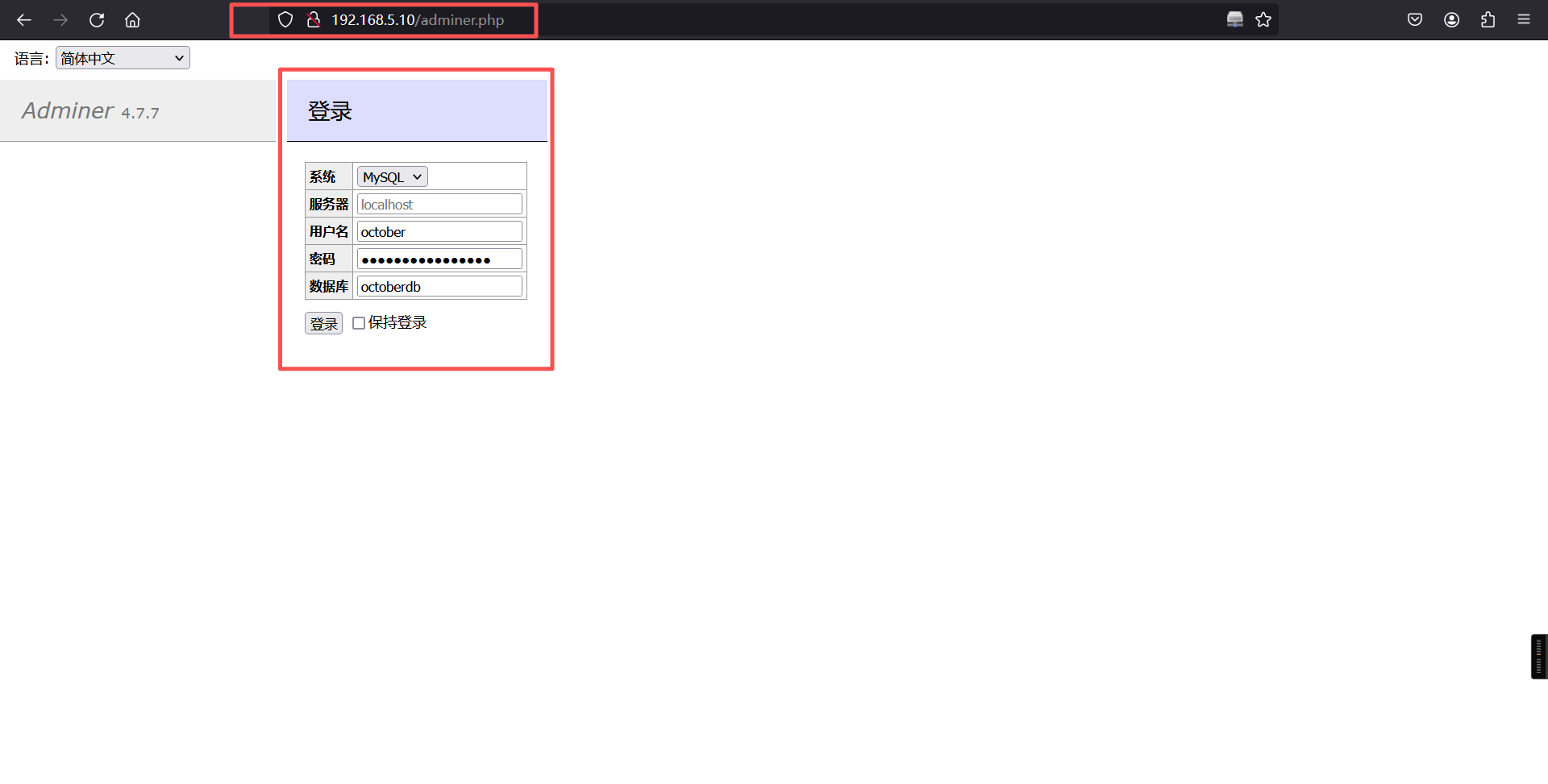
Task: Click the Adminer title link
Action: (x=68, y=110)
